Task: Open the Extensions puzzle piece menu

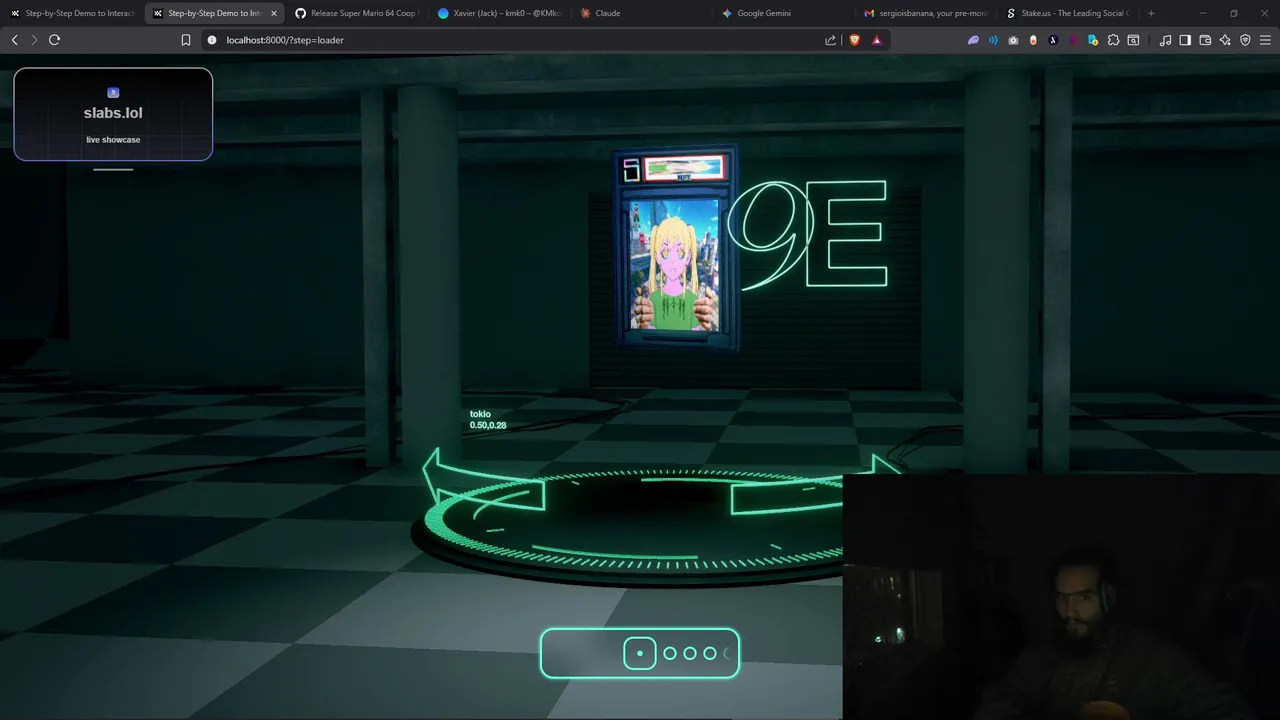Action: (x=1113, y=40)
